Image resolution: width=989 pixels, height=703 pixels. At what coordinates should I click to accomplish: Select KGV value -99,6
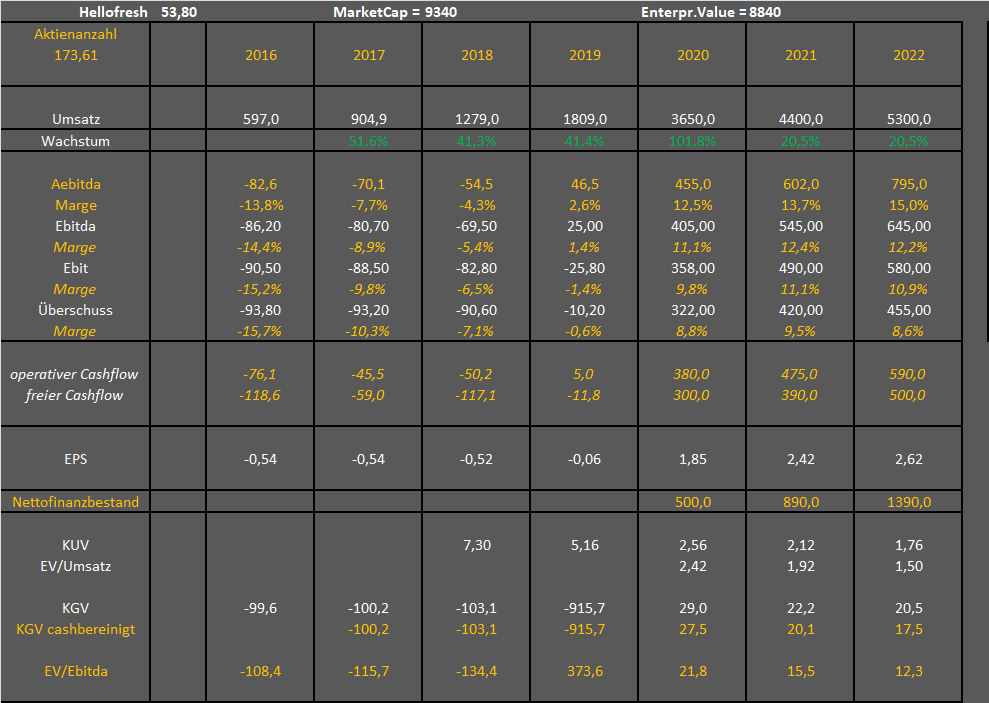click(x=260, y=608)
